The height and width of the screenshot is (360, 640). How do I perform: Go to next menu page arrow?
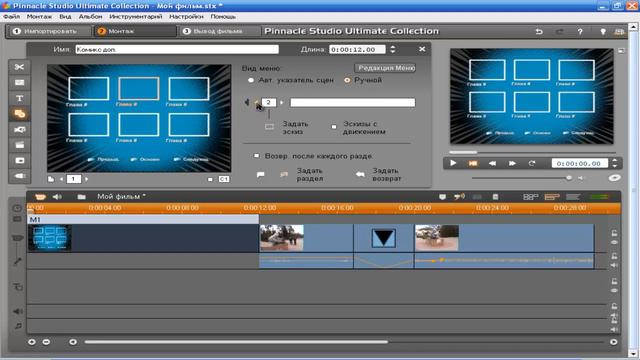[x=86, y=179]
